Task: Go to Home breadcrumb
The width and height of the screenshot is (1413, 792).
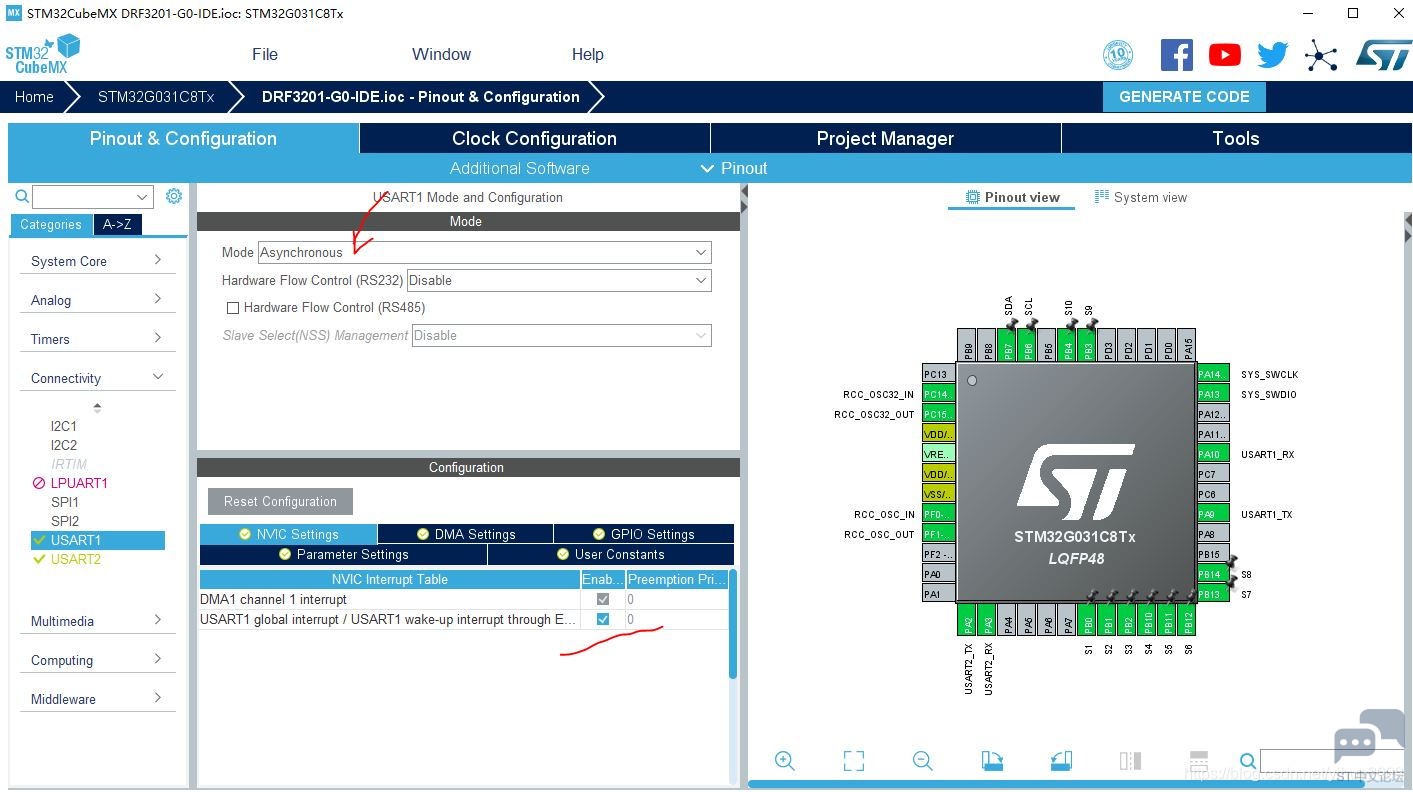Action: coord(34,97)
